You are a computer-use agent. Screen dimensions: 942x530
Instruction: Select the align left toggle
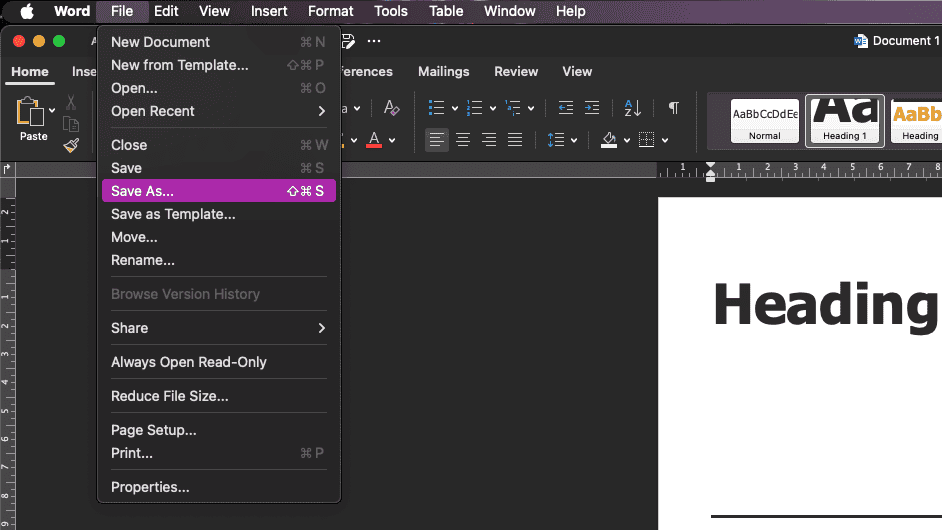pos(437,140)
